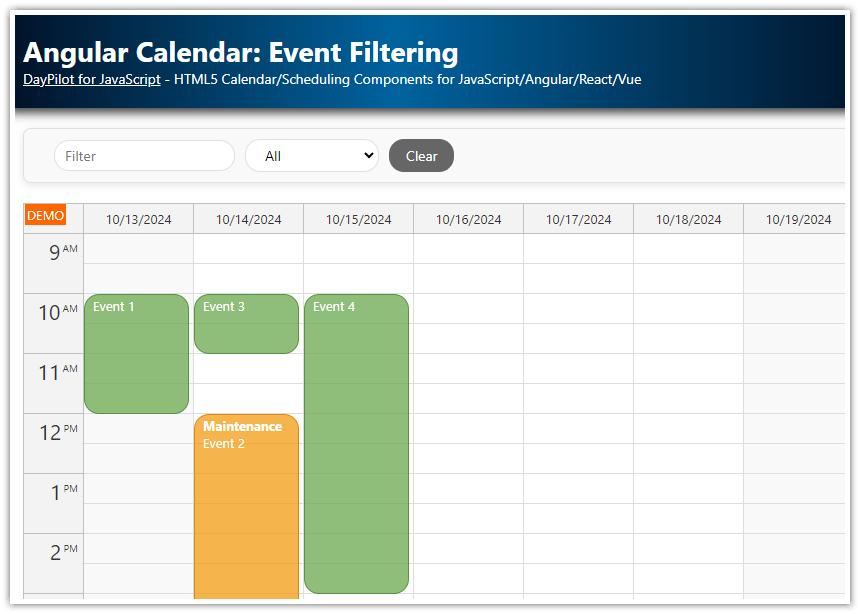Select the 10/16/2024 column header
This screenshot has width=860, height=614.
coord(468,218)
